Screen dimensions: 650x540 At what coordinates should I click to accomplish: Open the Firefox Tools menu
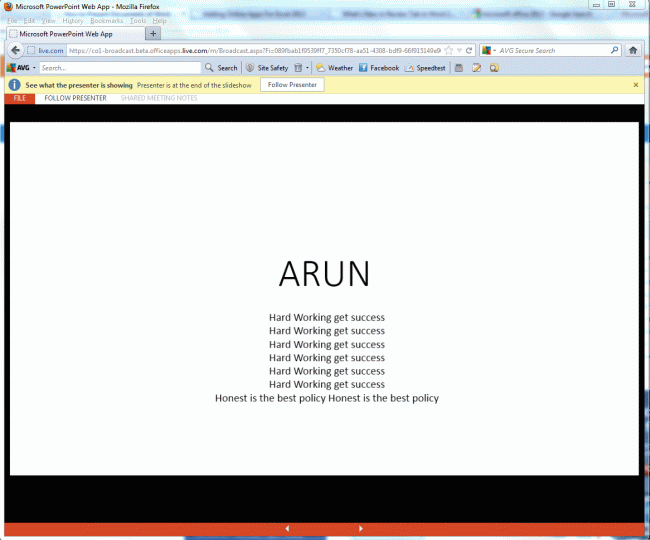(x=138, y=21)
